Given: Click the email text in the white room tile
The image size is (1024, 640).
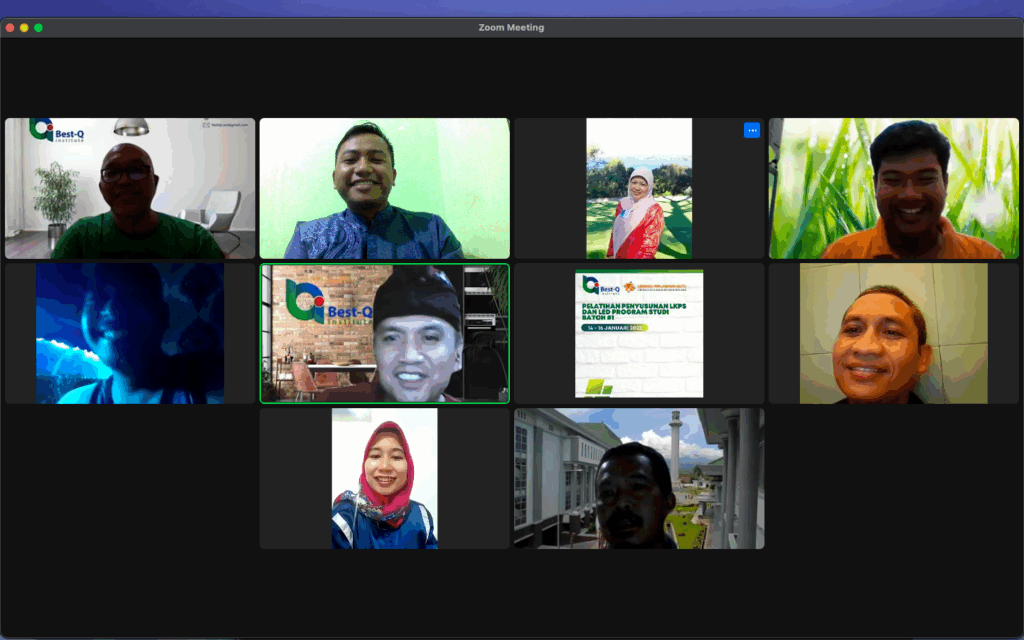Looking at the screenshot, I should pyautogui.click(x=224, y=125).
